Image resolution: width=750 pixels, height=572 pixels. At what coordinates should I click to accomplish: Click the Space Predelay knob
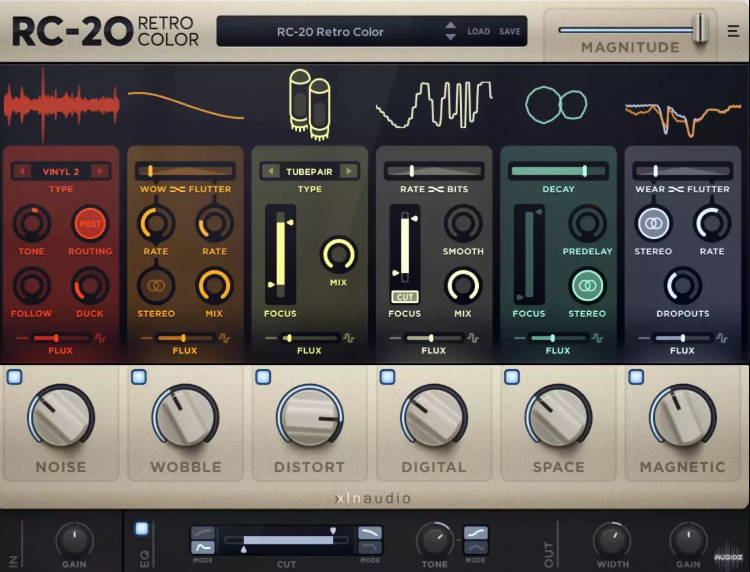pos(587,223)
